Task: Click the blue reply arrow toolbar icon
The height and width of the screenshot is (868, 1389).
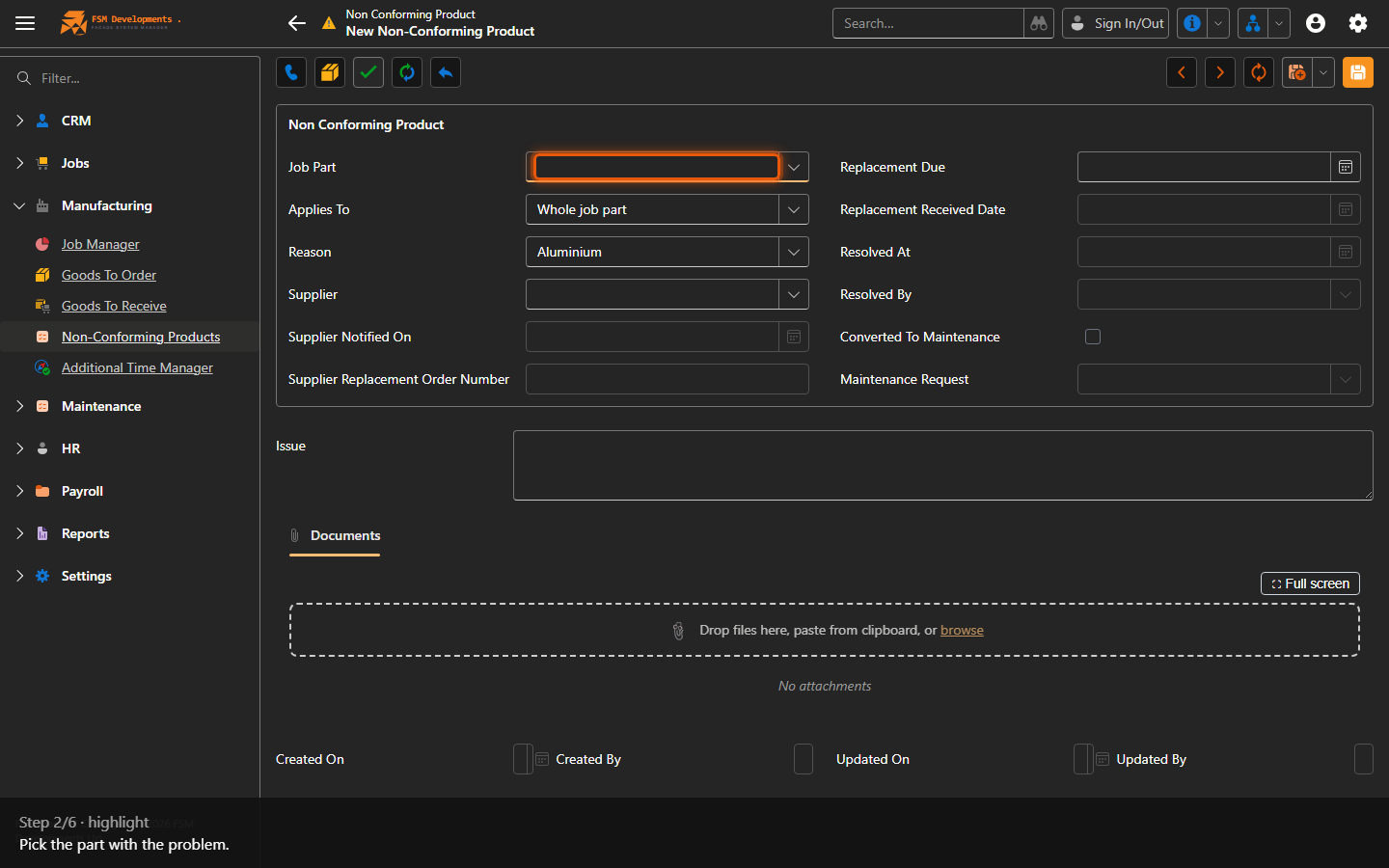Action: pos(446,72)
